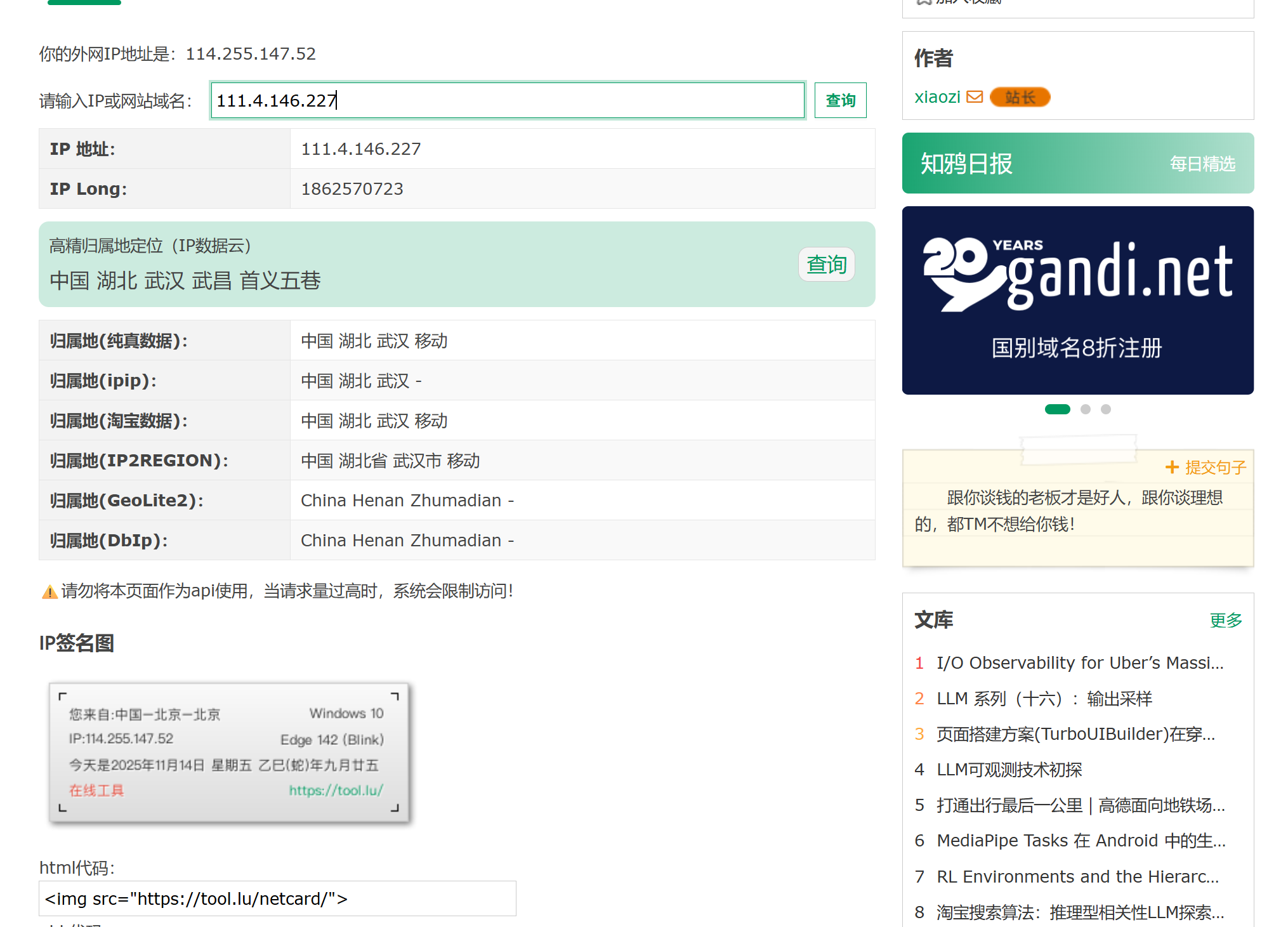Click the yellow warning triangle icon
This screenshot has width=1288, height=927.
click(x=49, y=592)
